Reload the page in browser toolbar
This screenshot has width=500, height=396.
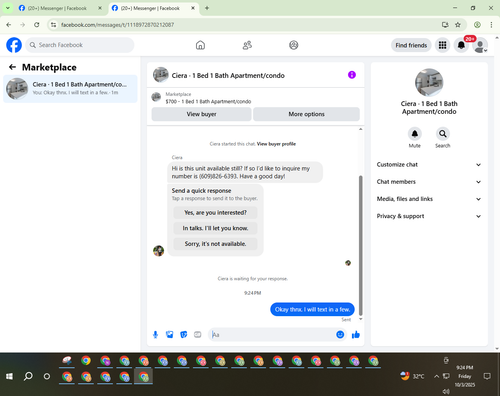[x=37, y=25]
